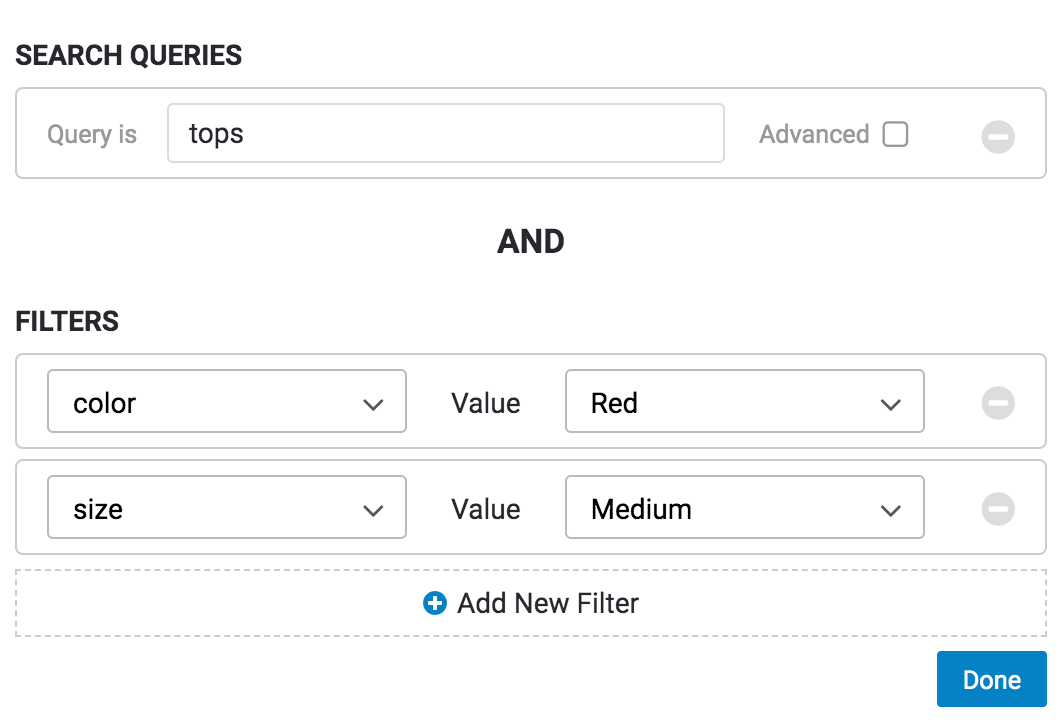1061x721 pixels.
Task: Remove the "tops" search query row
Action: pos(997,136)
